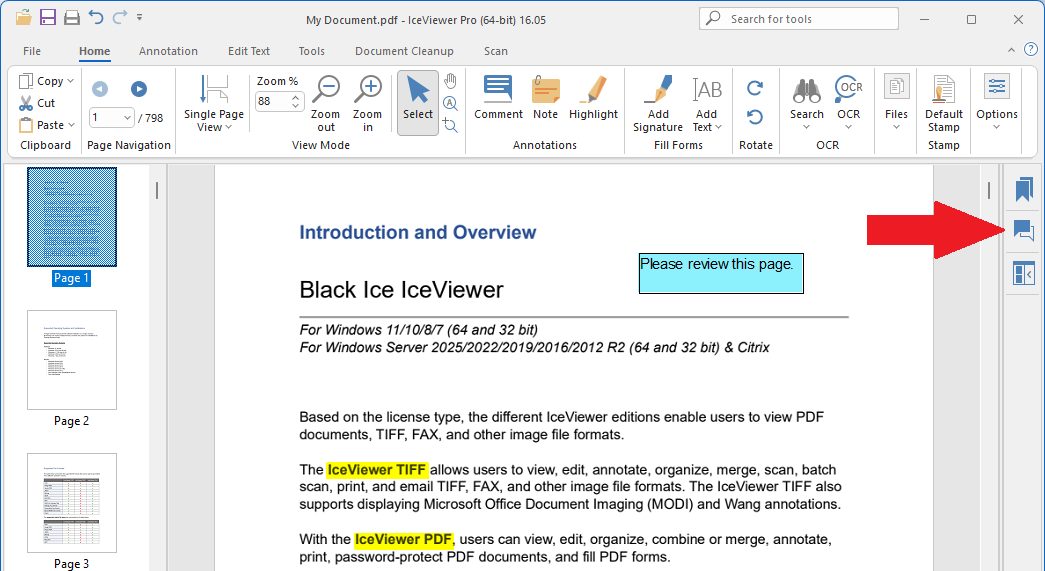Rotate page counterclockwise

pos(755,118)
